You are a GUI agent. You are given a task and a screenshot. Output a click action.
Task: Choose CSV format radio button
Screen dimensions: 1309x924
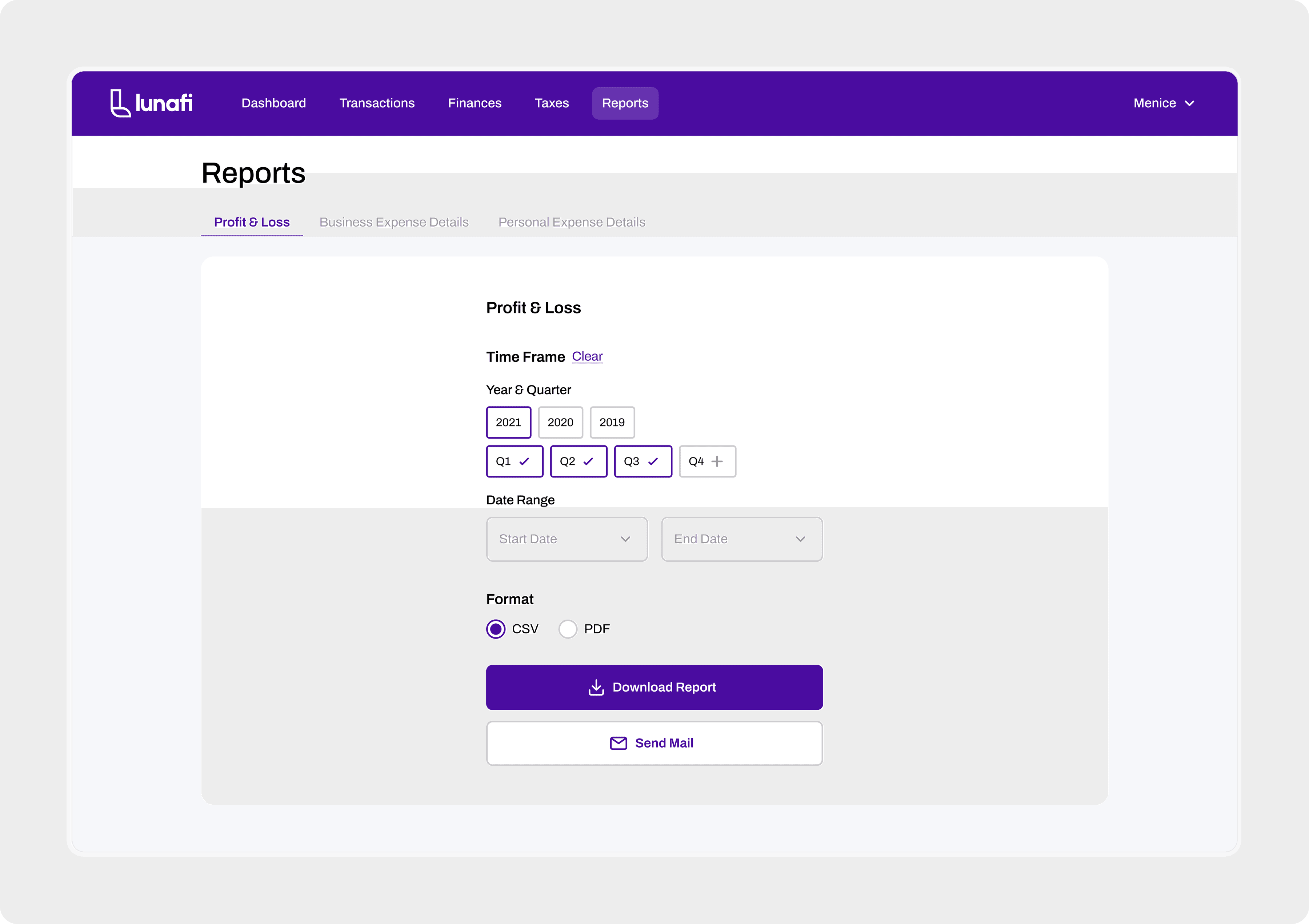[x=496, y=629]
